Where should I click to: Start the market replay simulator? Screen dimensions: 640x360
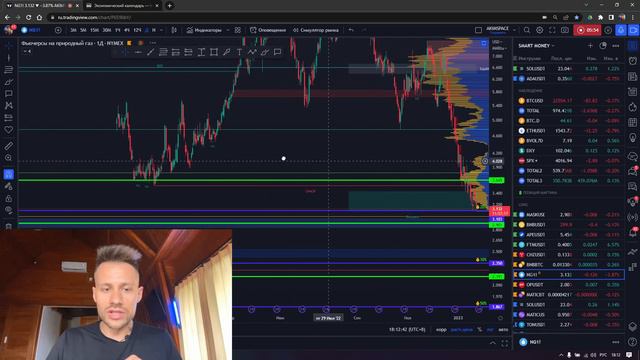click(316, 30)
